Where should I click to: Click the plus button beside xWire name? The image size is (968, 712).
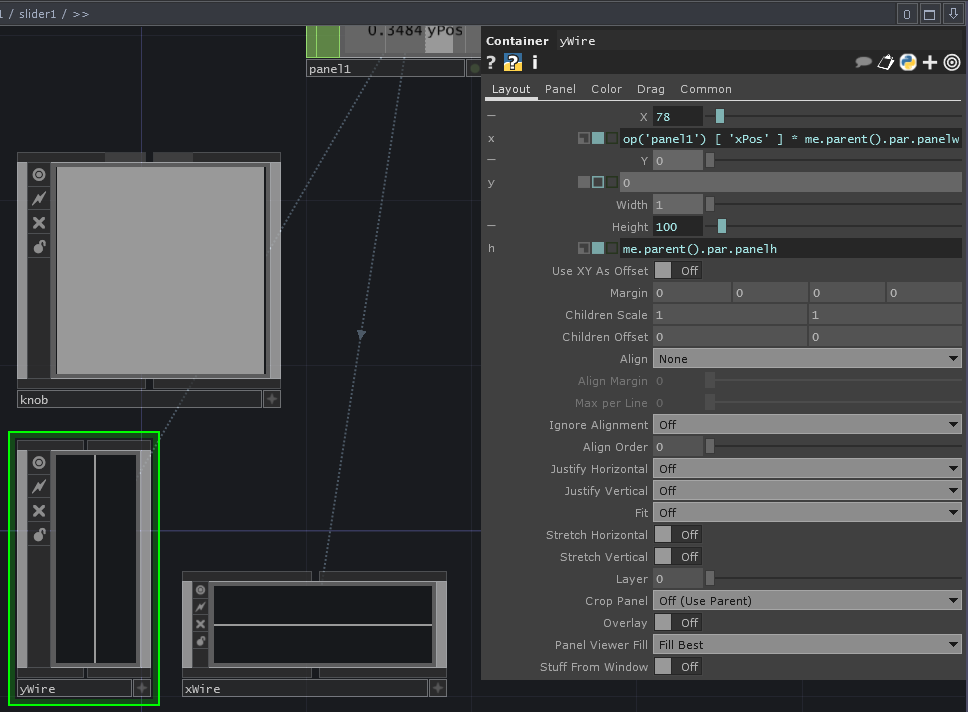(x=438, y=688)
